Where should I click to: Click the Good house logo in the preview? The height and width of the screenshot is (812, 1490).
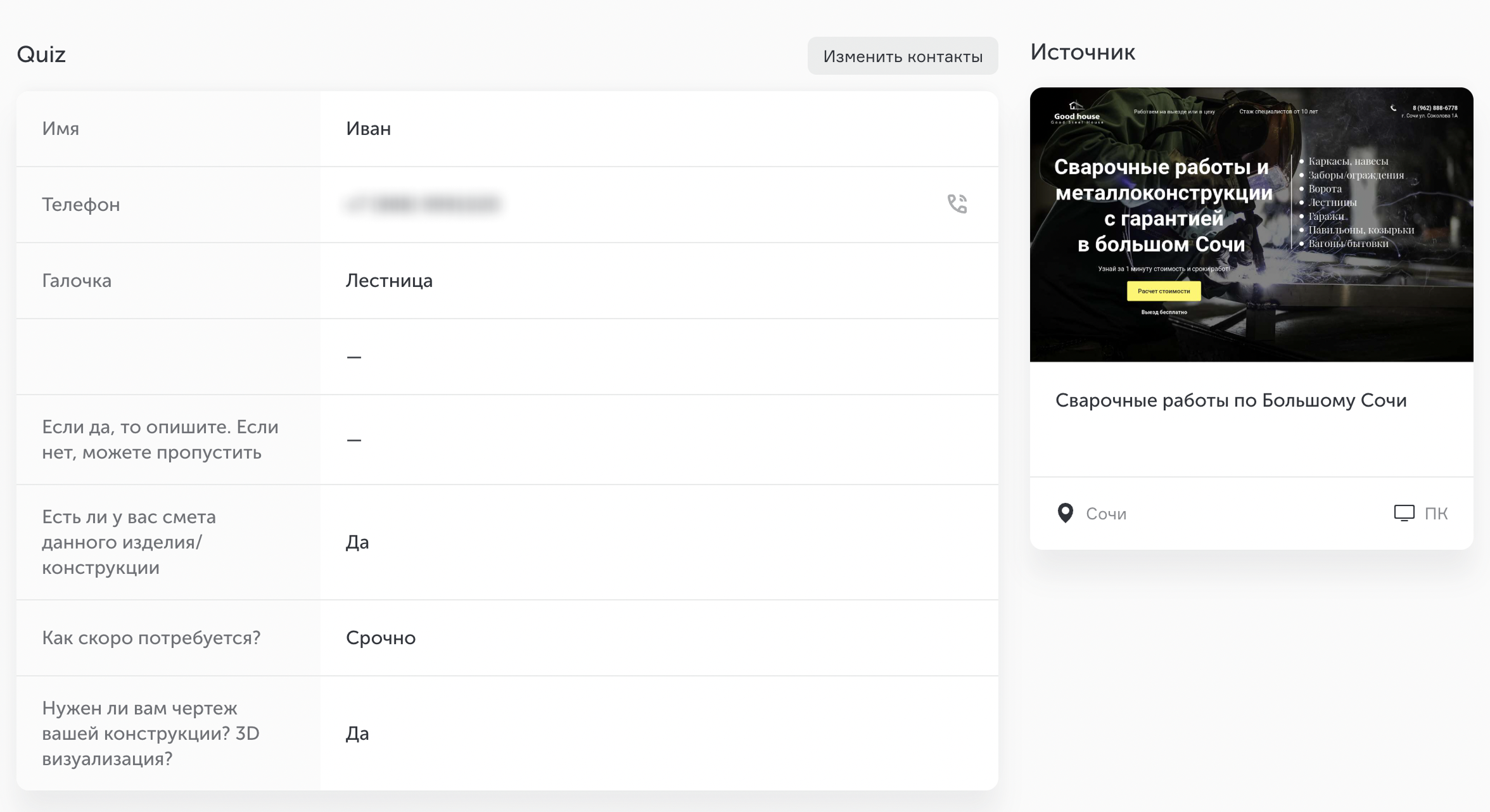(x=1076, y=112)
